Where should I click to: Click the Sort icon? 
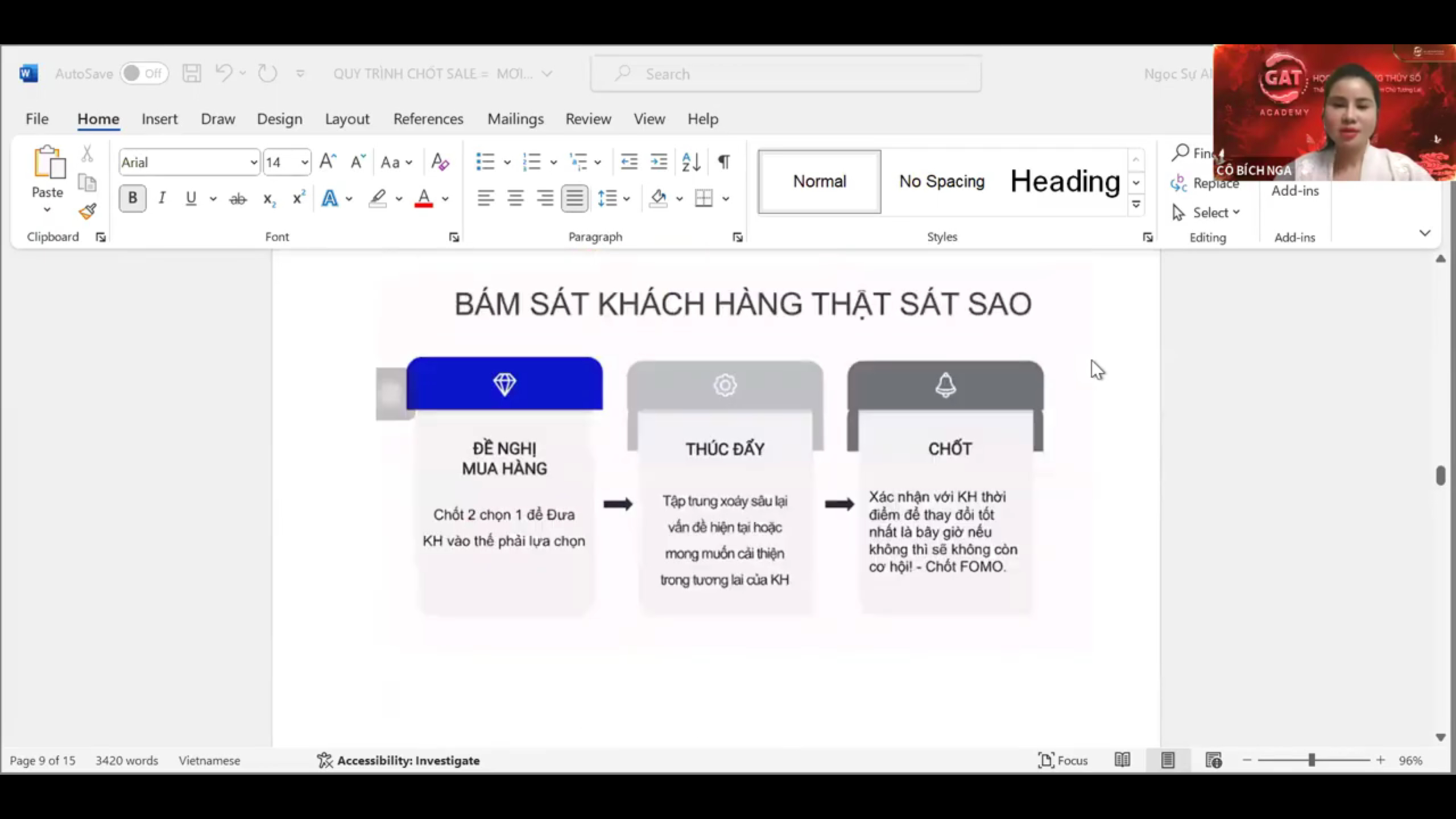pos(691,162)
